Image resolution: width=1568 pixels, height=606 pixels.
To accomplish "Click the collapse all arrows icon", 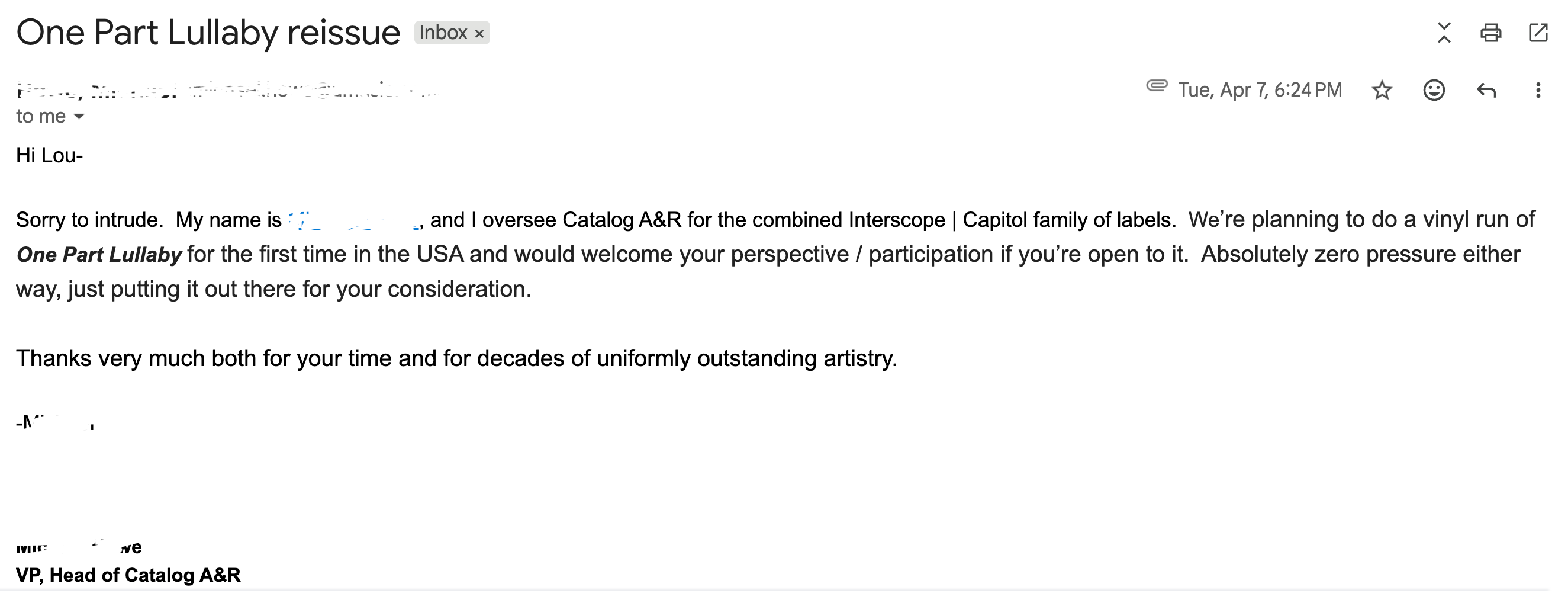I will [x=1444, y=32].
